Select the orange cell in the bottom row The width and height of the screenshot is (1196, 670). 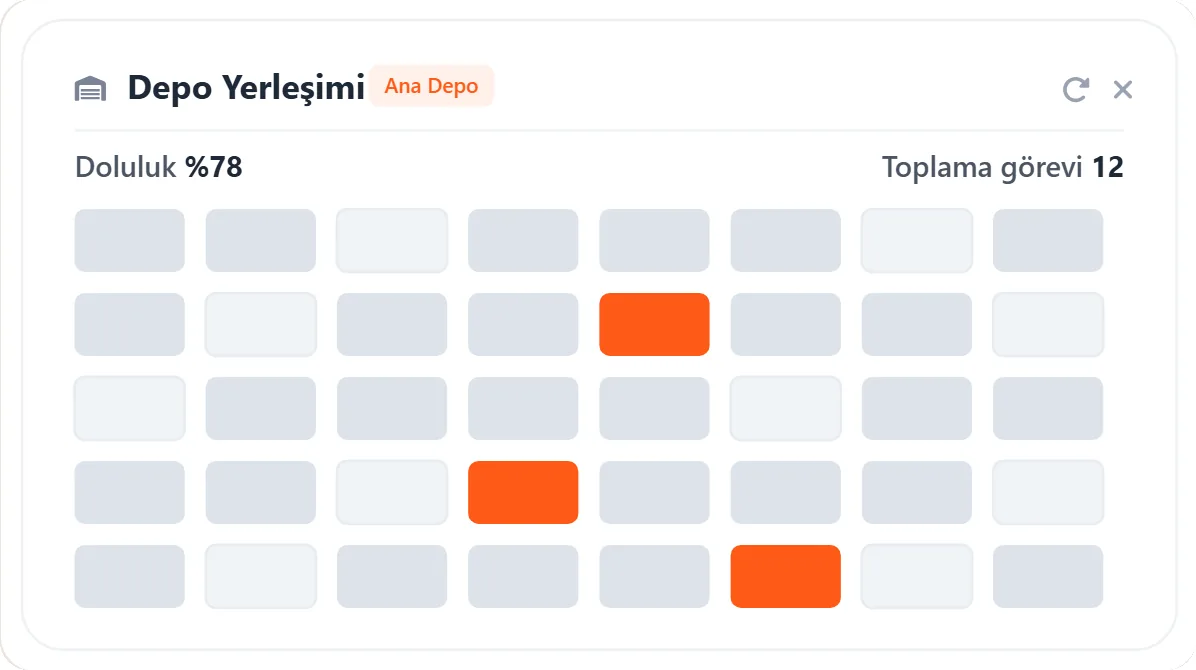click(x=786, y=576)
